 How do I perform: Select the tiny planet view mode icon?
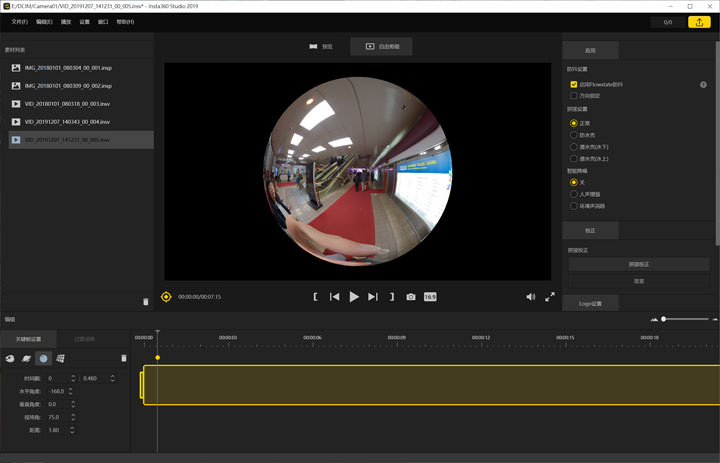click(27, 358)
